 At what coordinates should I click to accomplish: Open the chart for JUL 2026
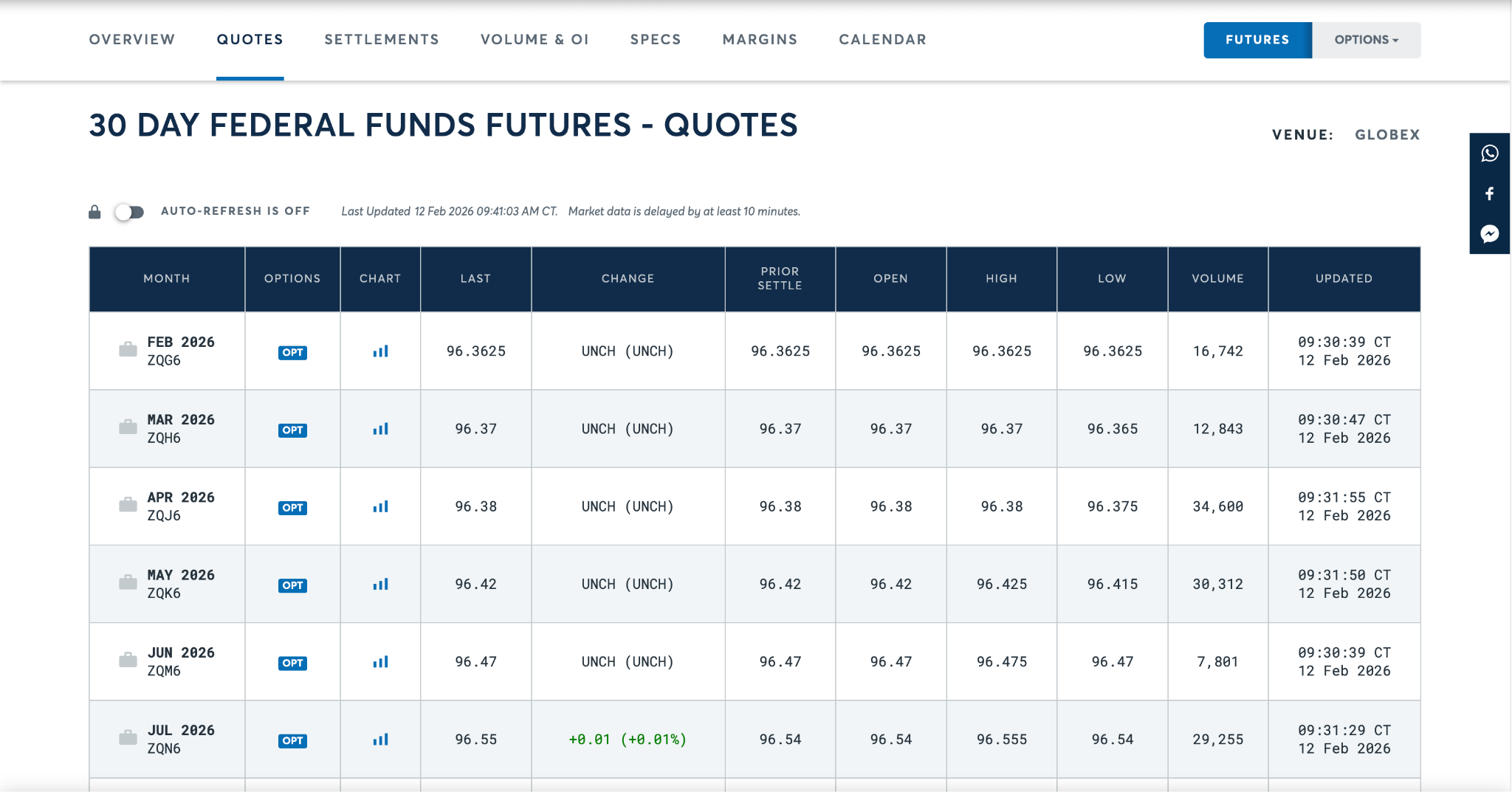click(379, 739)
